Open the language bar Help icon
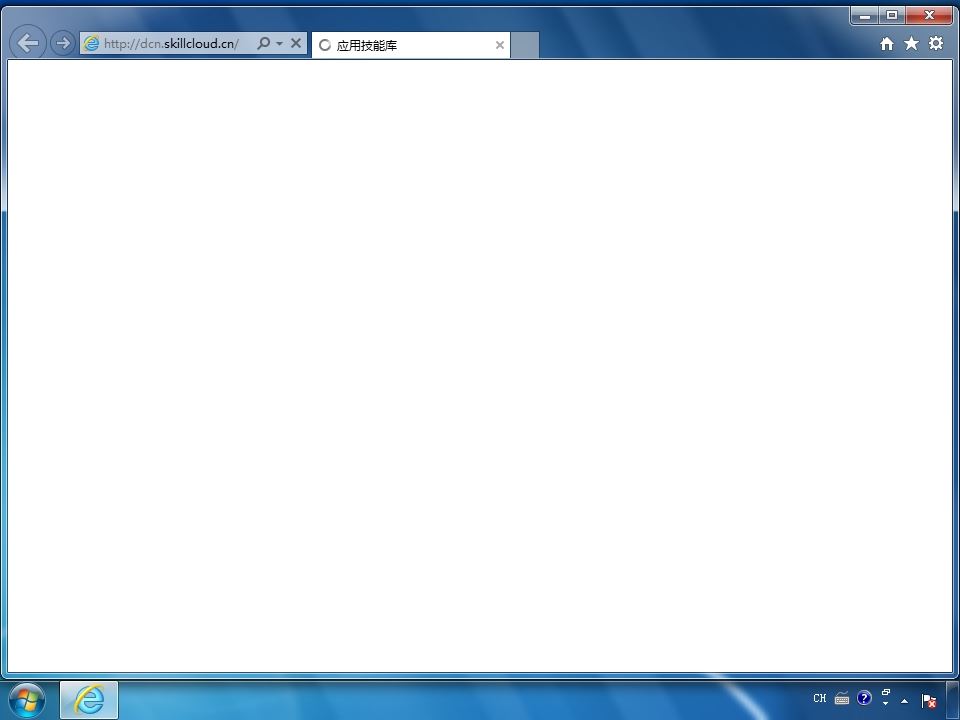The height and width of the screenshot is (720, 960). pyautogui.click(x=864, y=697)
